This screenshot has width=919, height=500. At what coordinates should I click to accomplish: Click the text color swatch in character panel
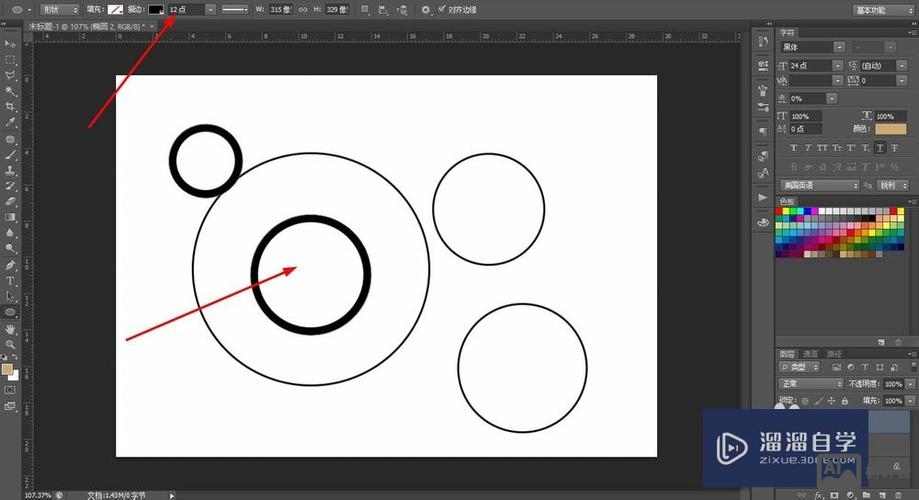click(890, 129)
